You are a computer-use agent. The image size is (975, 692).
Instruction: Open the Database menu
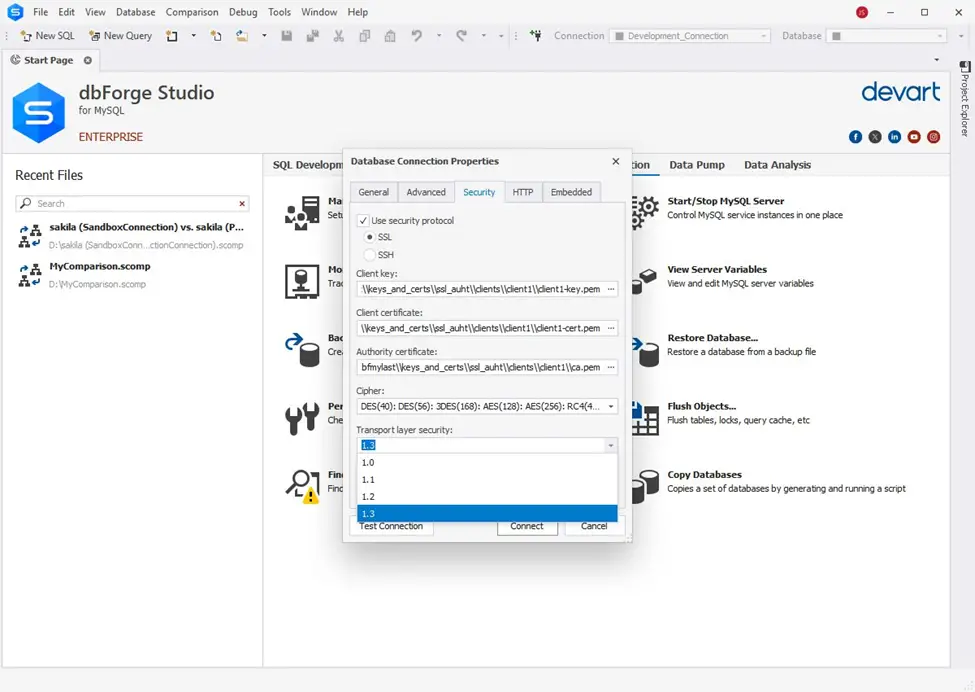click(x=136, y=12)
